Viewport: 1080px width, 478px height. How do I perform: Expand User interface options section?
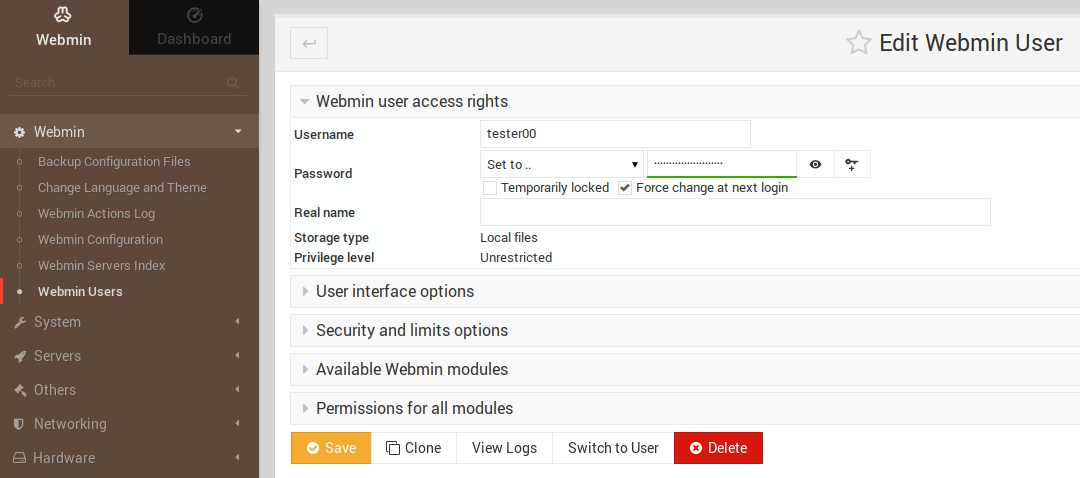(394, 291)
